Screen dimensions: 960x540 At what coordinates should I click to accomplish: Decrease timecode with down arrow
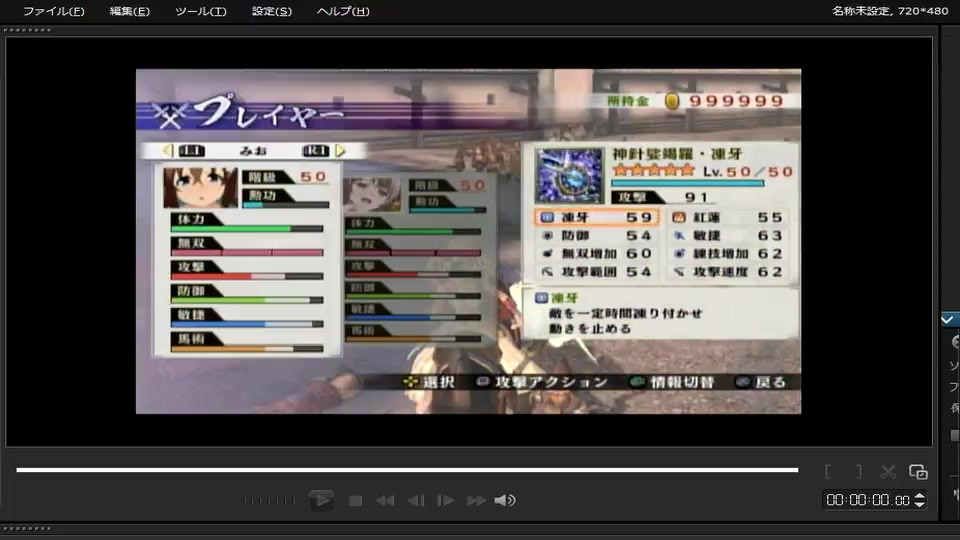click(x=920, y=504)
